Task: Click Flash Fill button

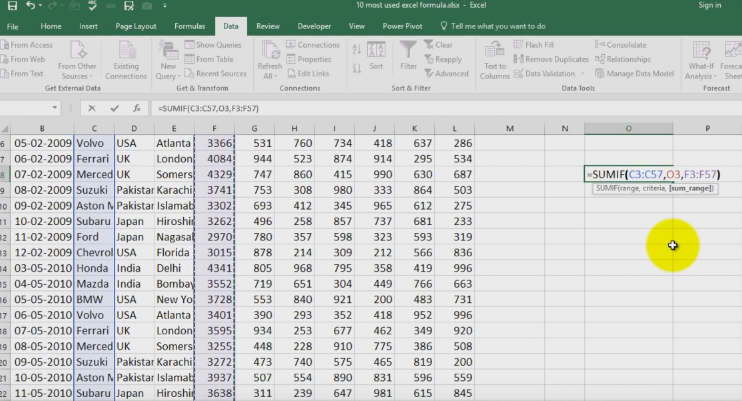Action: (534, 45)
